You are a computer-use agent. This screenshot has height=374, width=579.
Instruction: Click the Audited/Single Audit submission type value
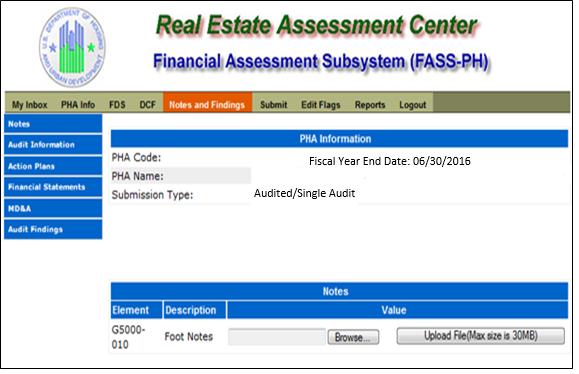click(x=305, y=193)
